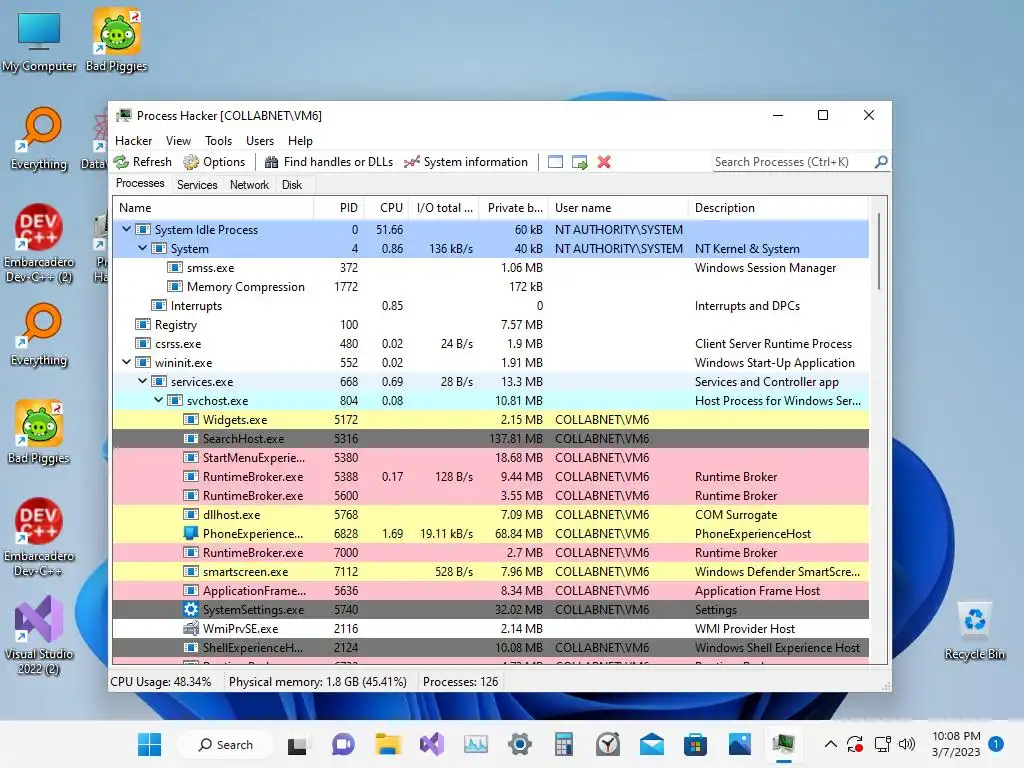Select the ShellExperienceHost process row

point(490,647)
